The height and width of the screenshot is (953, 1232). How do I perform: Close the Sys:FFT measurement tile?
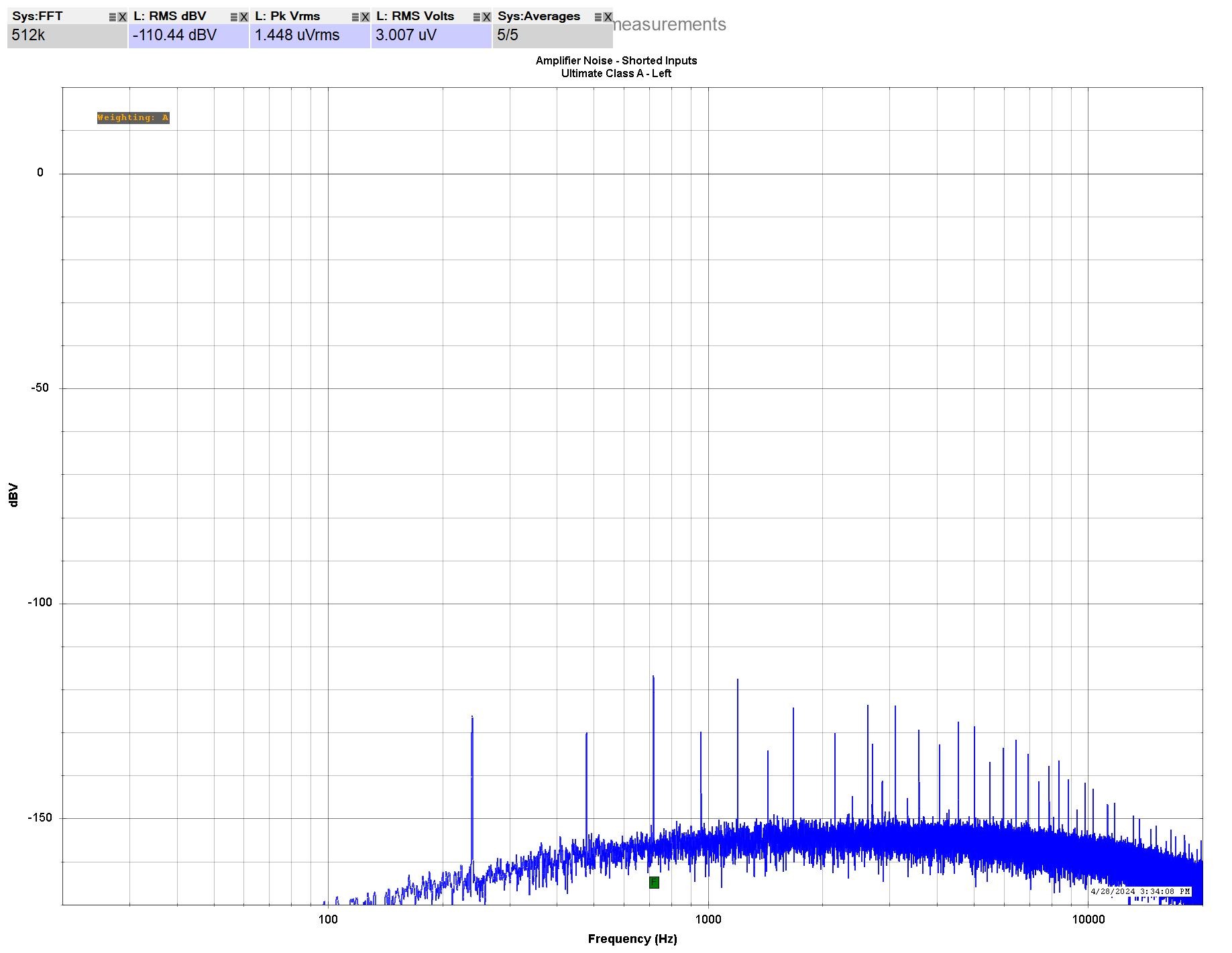pyautogui.click(x=122, y=17)
